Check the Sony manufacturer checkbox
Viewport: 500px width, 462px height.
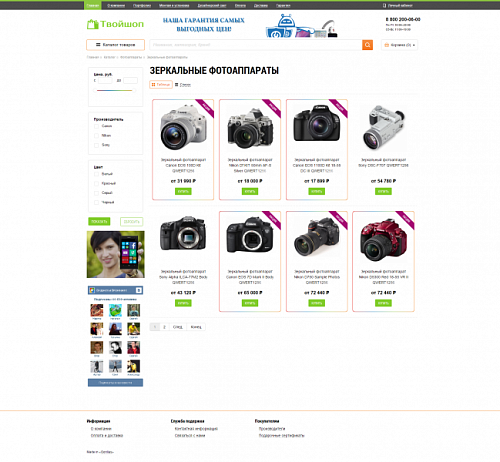(x=96, y=145)
